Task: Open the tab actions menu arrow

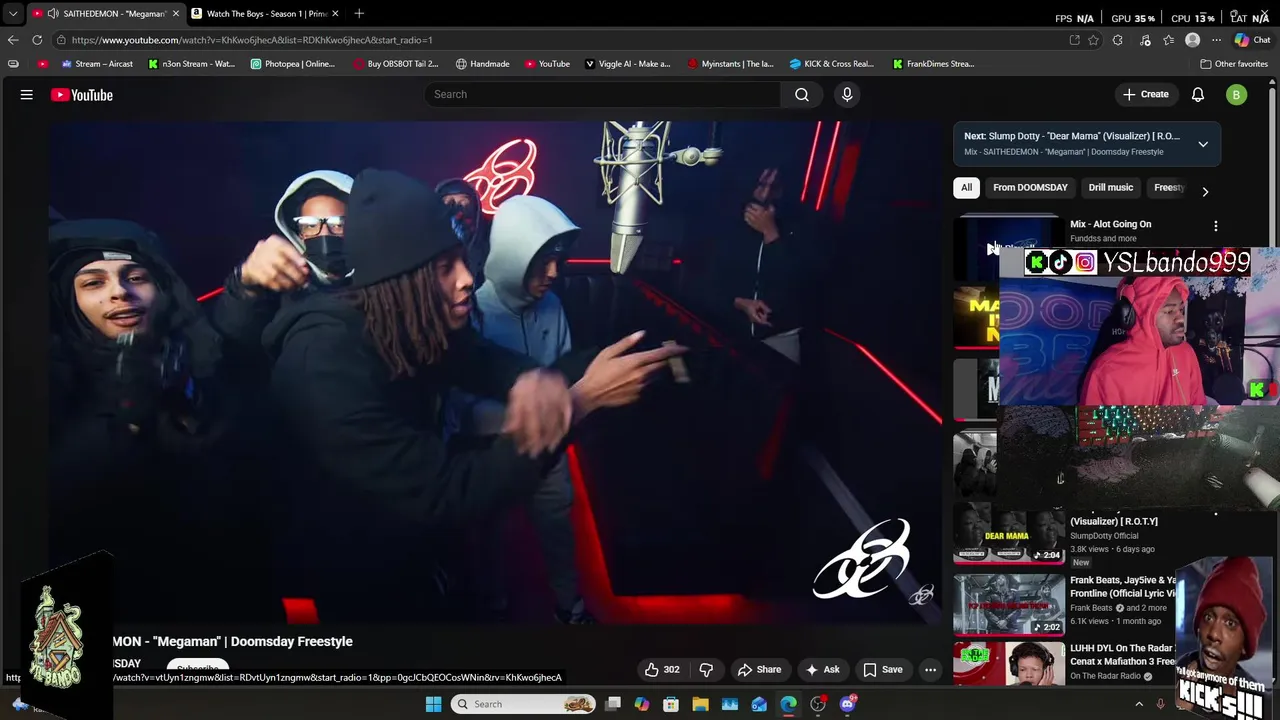Action: click(13, 13)
